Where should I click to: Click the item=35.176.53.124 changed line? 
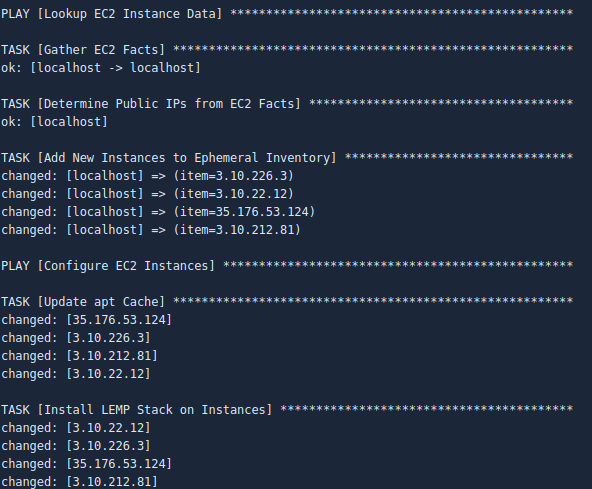[158, 212]
